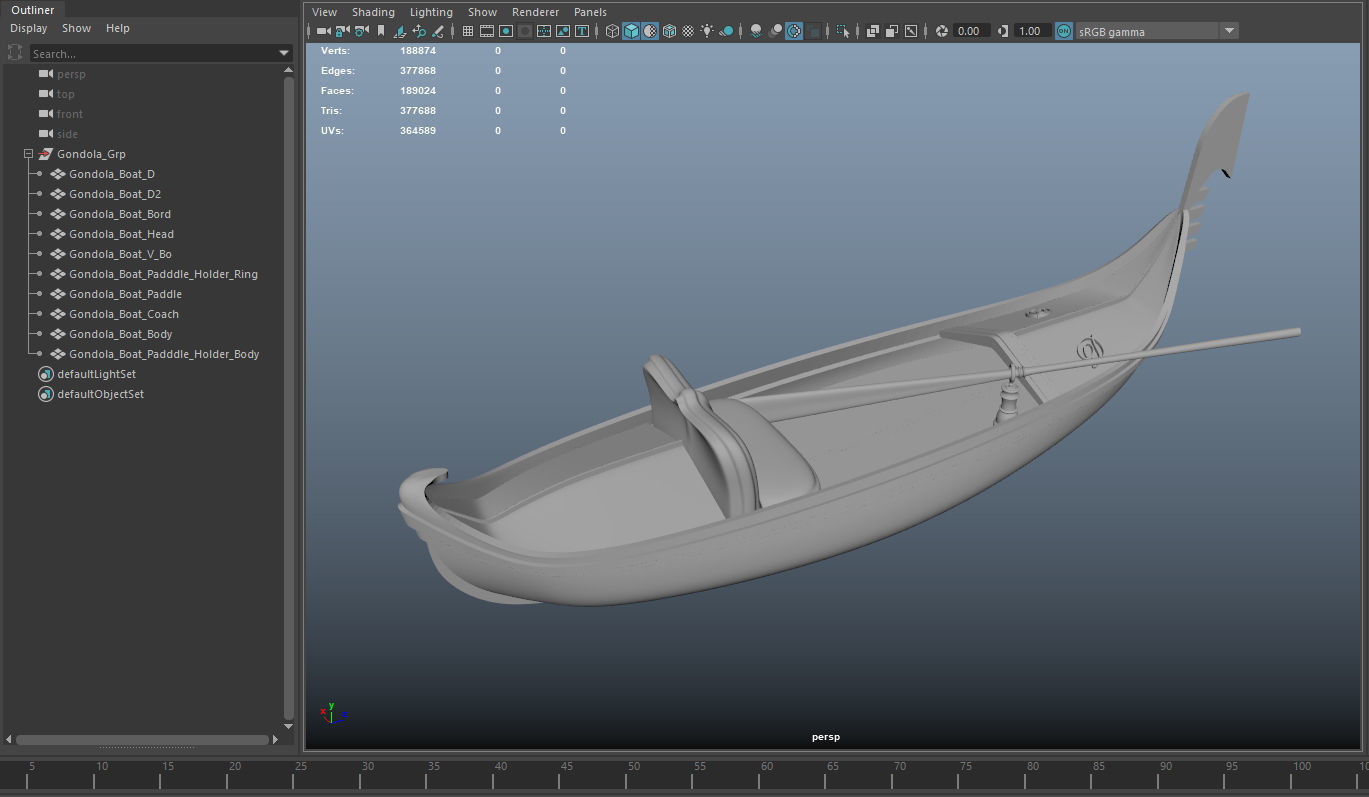
Task: Click the Gamma reset icon
Action: tap(1003, 31)
